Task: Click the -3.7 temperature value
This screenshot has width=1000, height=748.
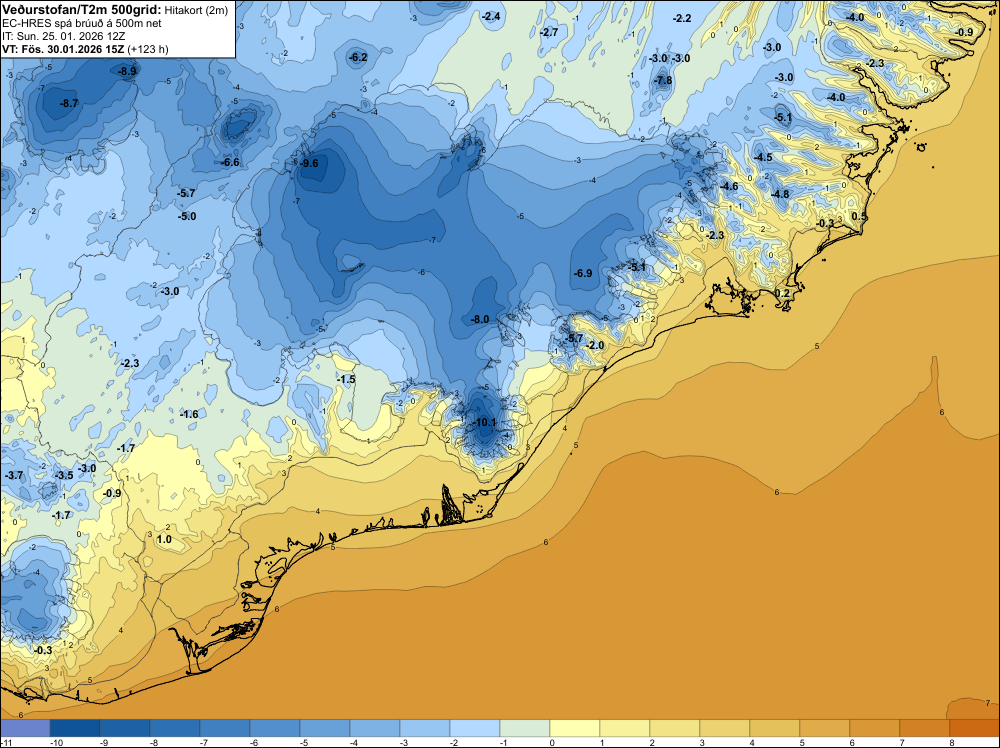Action: 14,476
